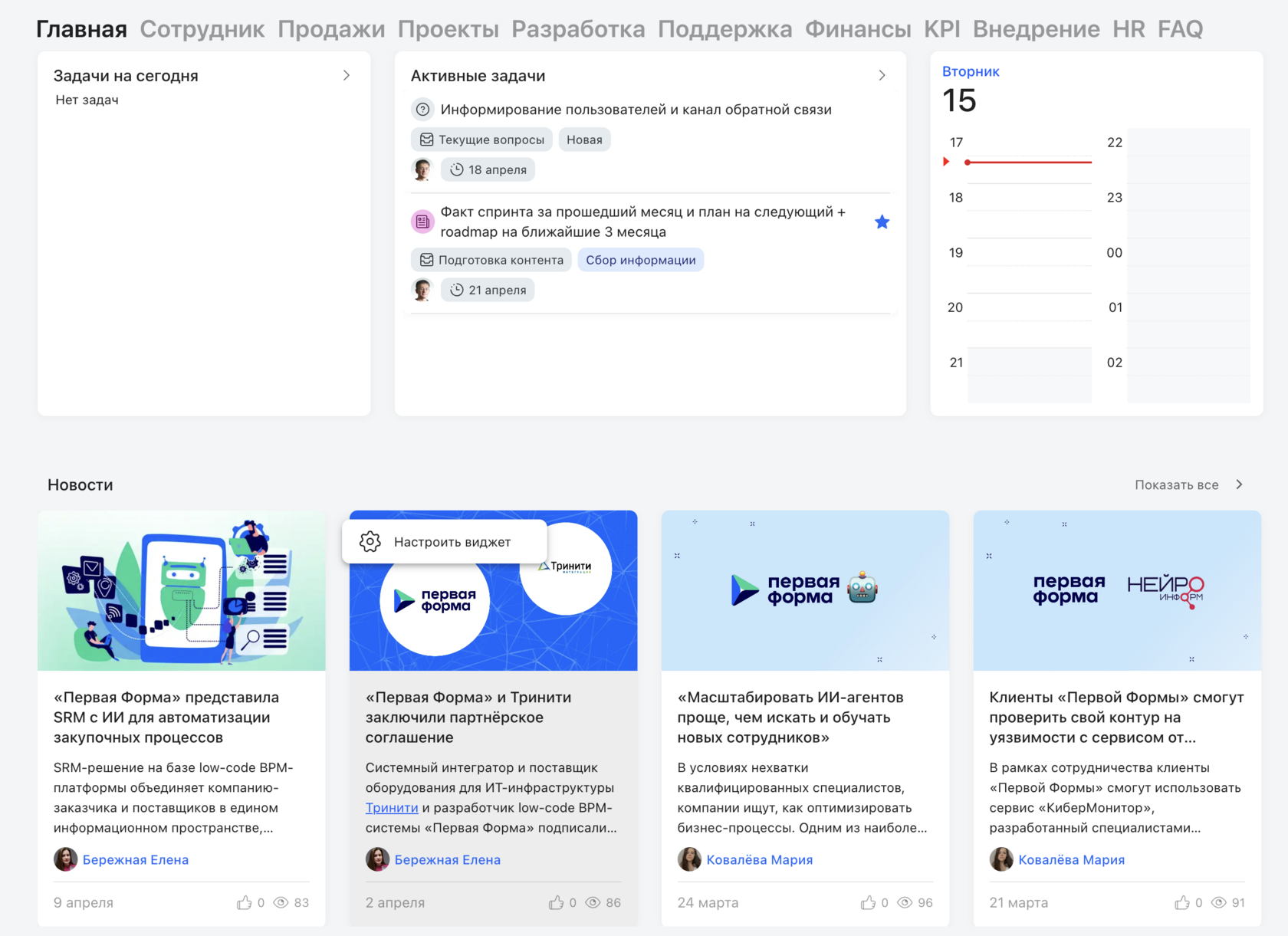Switch to the Сотрудник tab
Image resolution: width=1288 pixels, height=936 pixels.
pyautogui.click(x=202, y=29)
